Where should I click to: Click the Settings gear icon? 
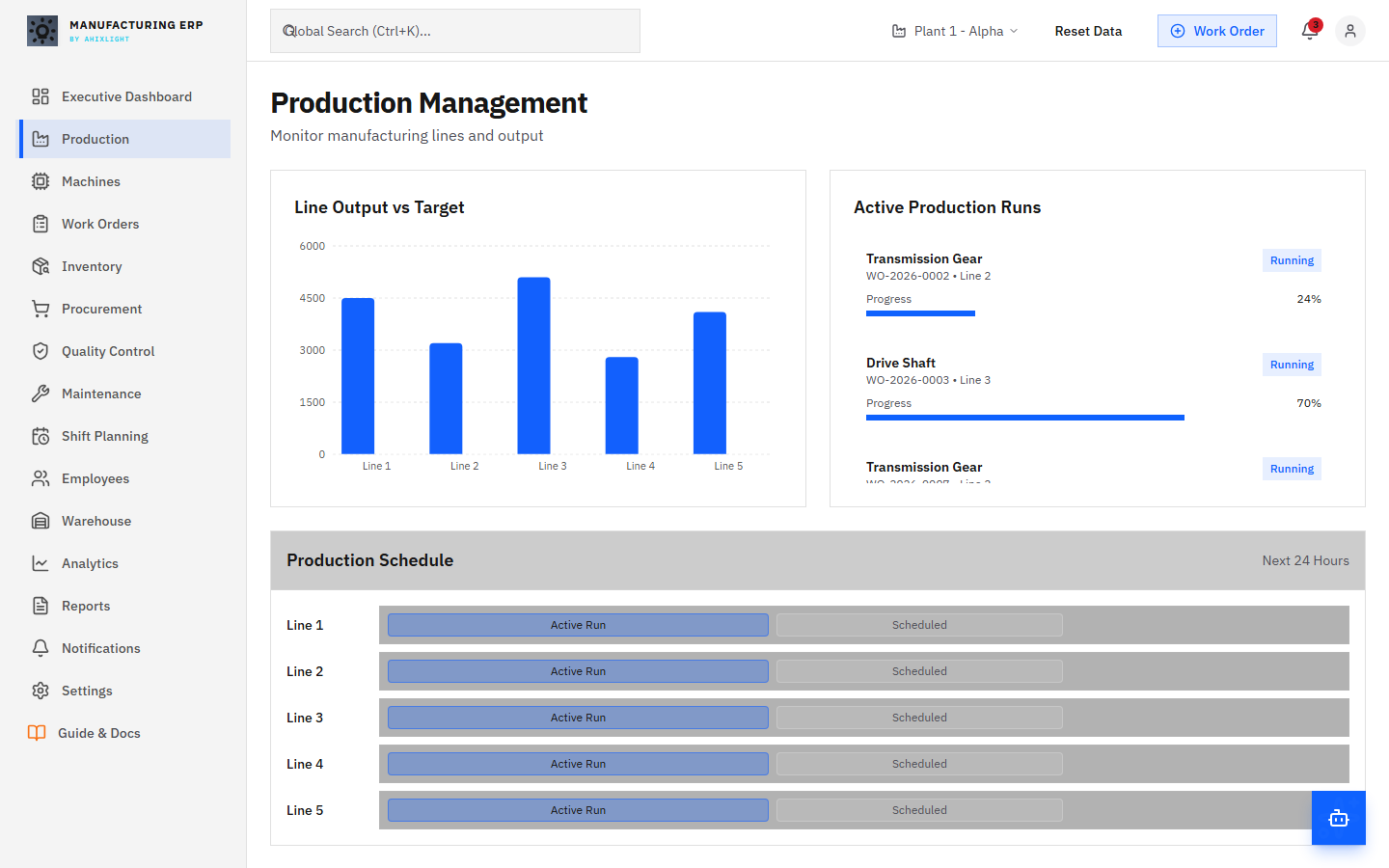[41, 691]
